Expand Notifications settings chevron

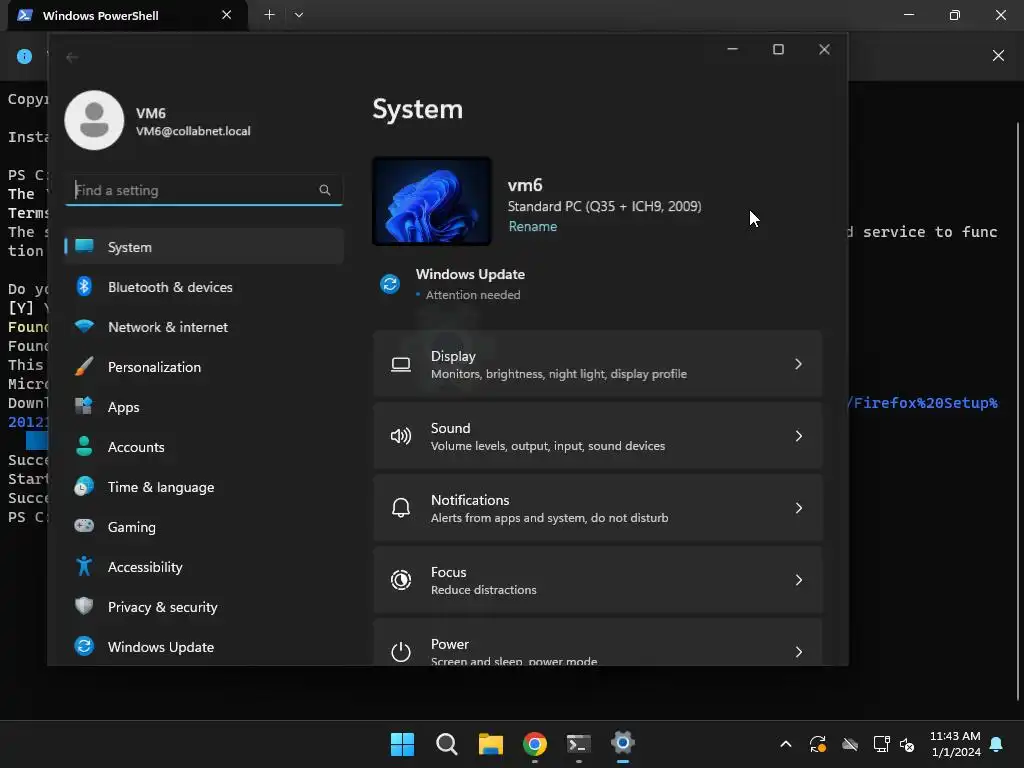pyautogui.click(x=798, y=507)
